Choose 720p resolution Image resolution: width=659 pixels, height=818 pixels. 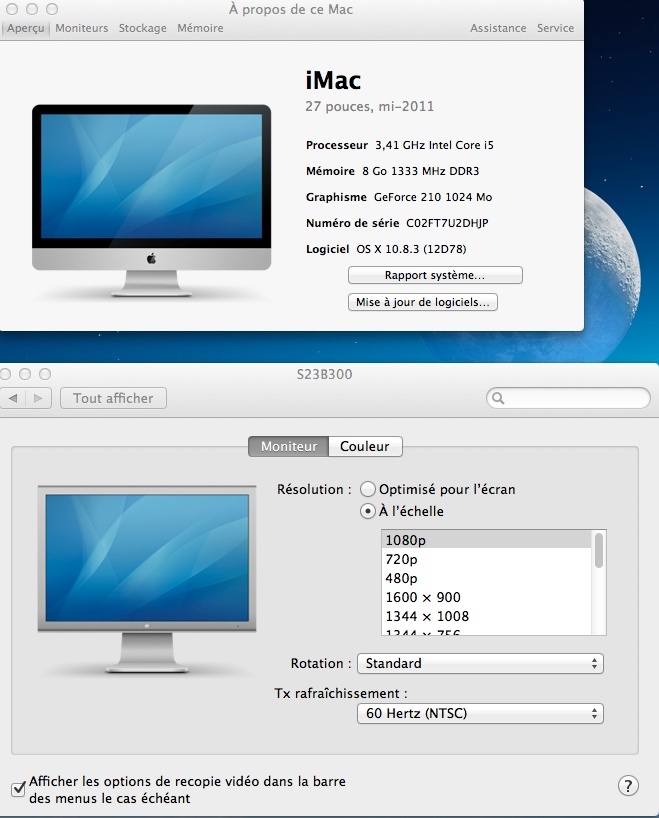pyautogui.click(x=487, y=559)
